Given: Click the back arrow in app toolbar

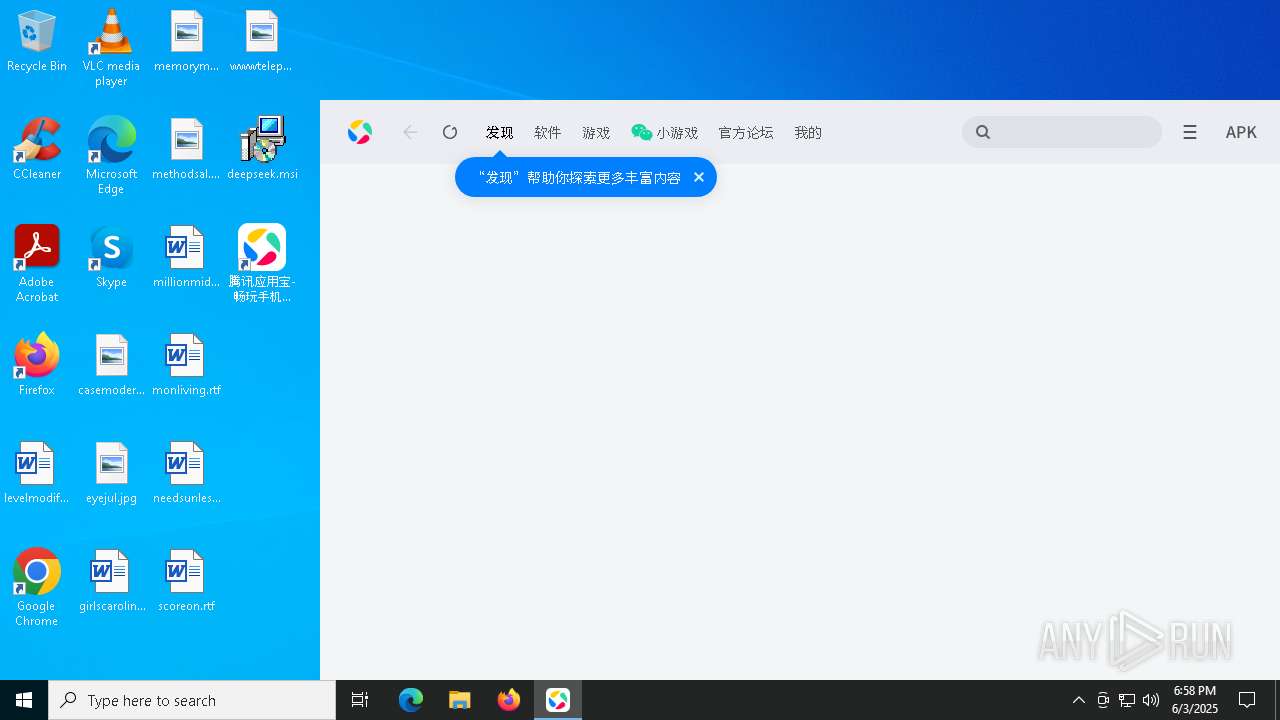Looking at the screenshot, I should pyautogui.click(x=410, y=132).
